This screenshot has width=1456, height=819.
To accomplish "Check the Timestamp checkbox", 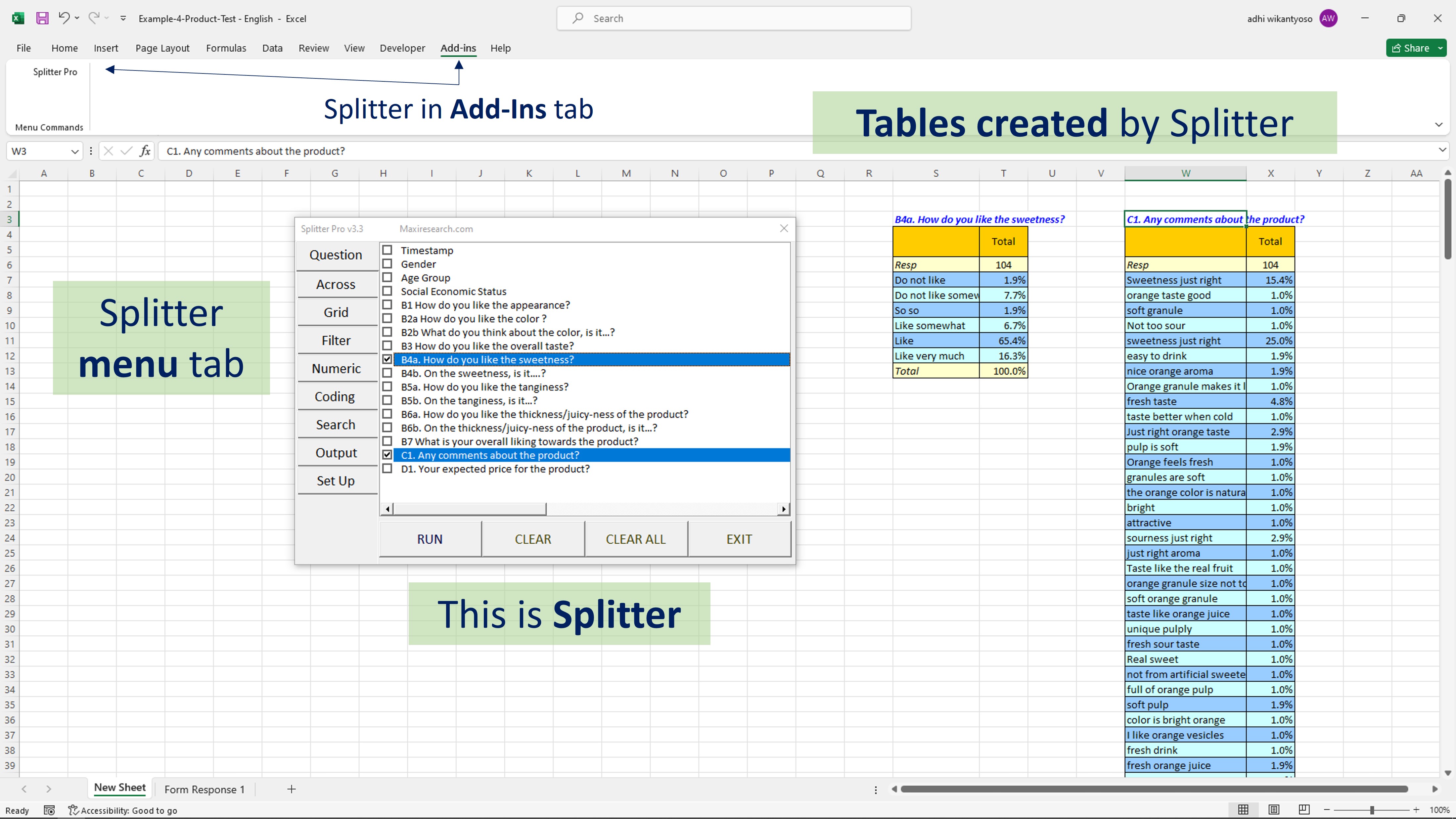I will pyautogui.click(x=387, y=250).
